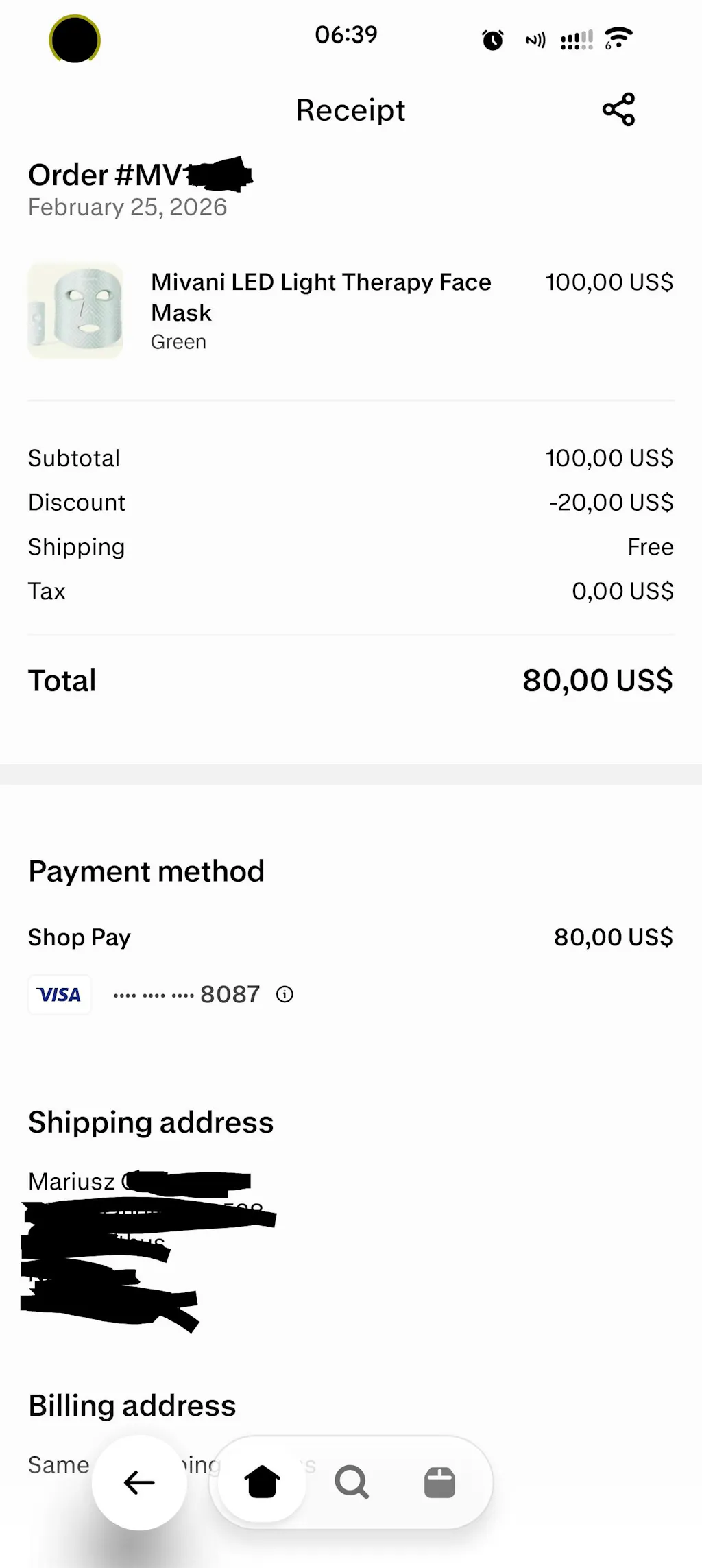Tap the black circle camera indicator

(x=75, y=39)
